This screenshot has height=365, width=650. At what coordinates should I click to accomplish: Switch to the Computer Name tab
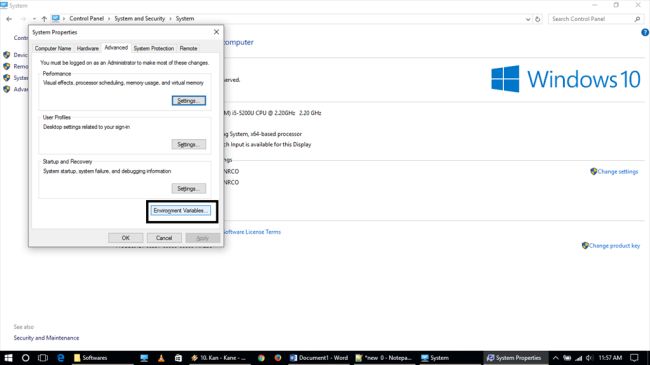click(x=53, y=49)
